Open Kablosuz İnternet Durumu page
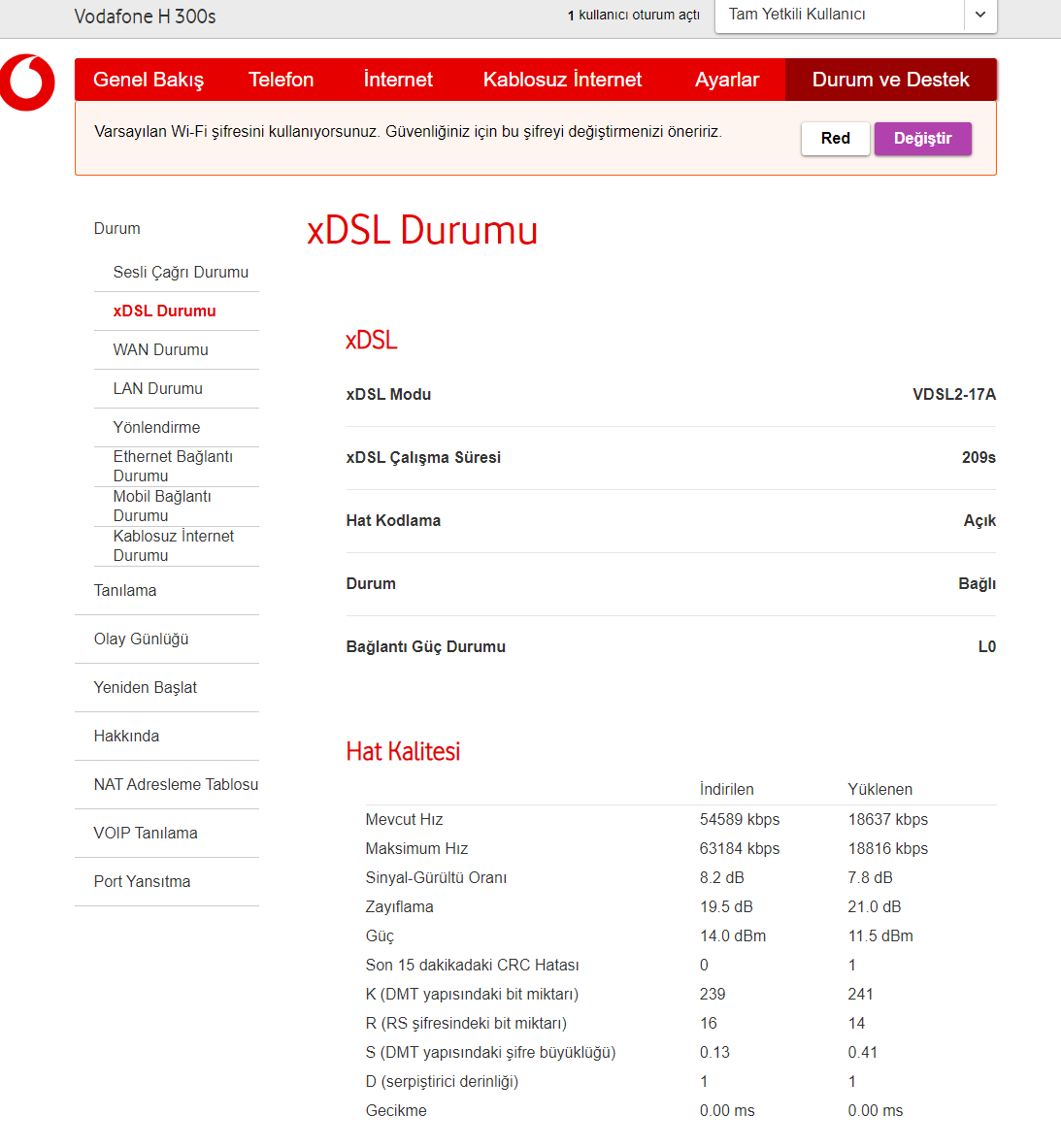1061x1148 pixels. point(175,545)
